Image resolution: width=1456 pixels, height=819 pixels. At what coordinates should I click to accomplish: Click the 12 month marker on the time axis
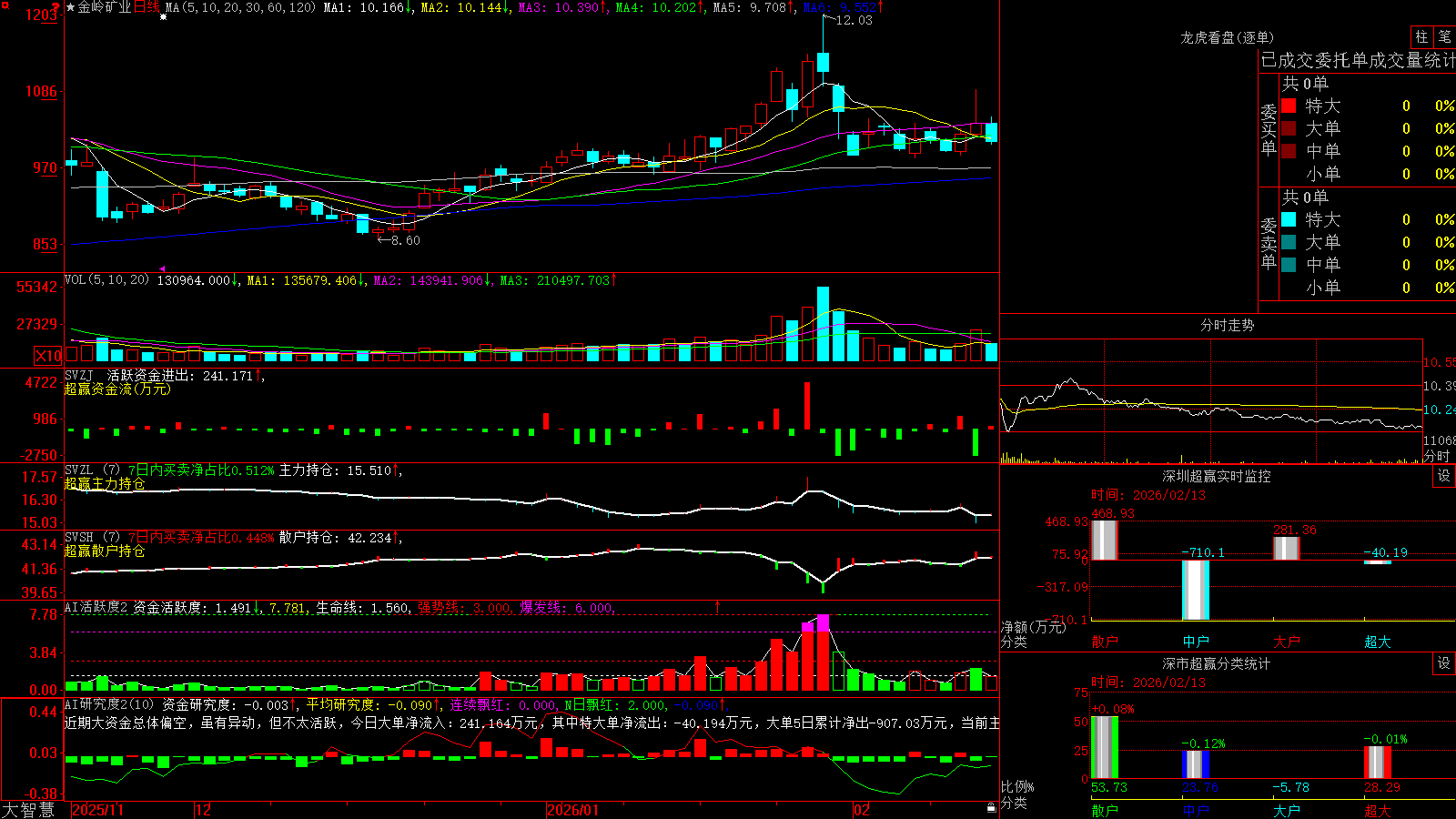(x=203, y=810)
